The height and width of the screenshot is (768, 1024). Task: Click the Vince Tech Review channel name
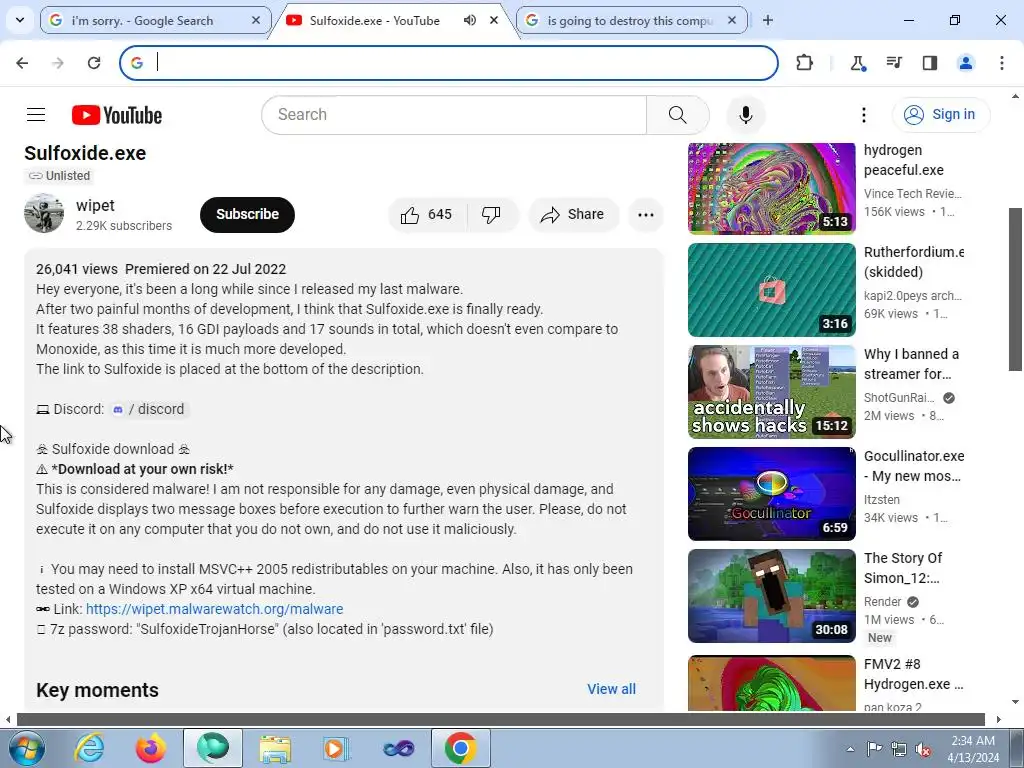(912, 193)
